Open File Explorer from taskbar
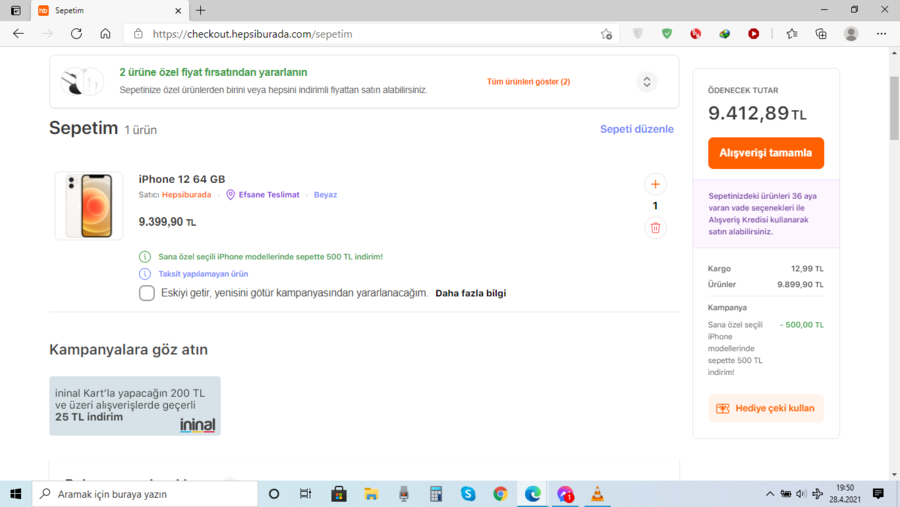The height and width of the screenshot is (507, 900). pyautogui.click(x=371, y=494)
